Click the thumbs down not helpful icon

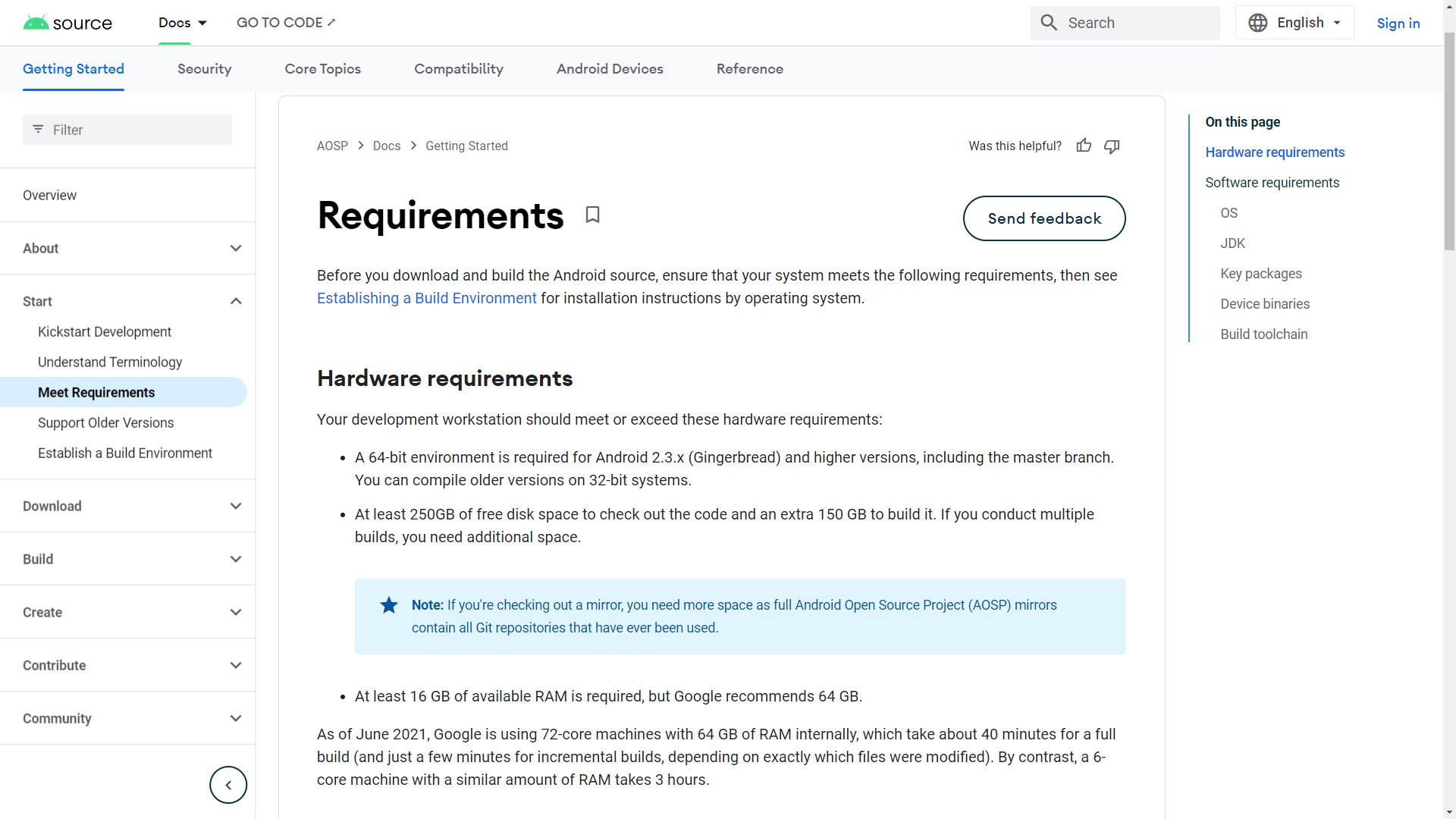[x=1112, y=146]
